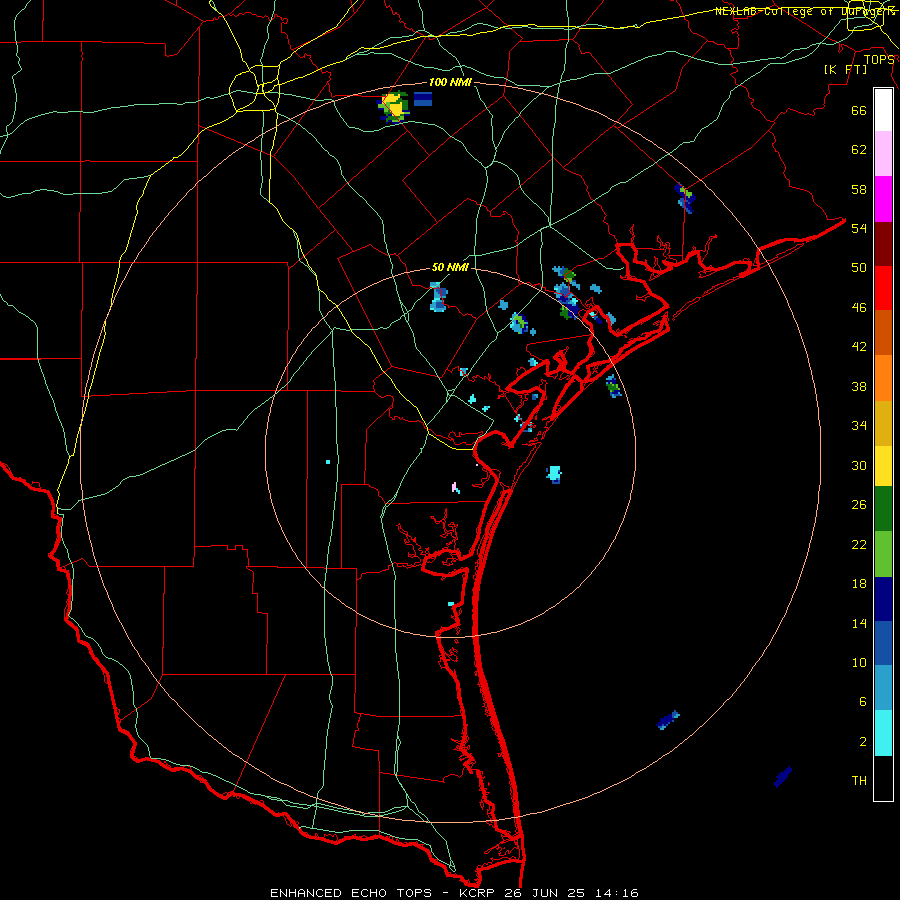Click the white color swatch beside 66
This screenshot has height=900, width=900.
tap(883, 110)
